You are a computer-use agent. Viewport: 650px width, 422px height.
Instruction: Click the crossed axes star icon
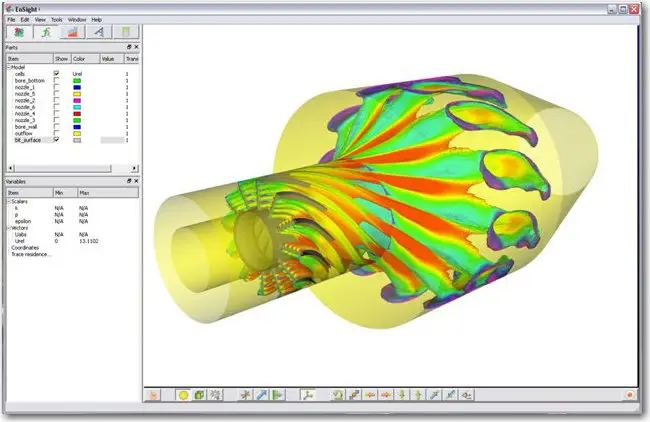tap(245, 395)
